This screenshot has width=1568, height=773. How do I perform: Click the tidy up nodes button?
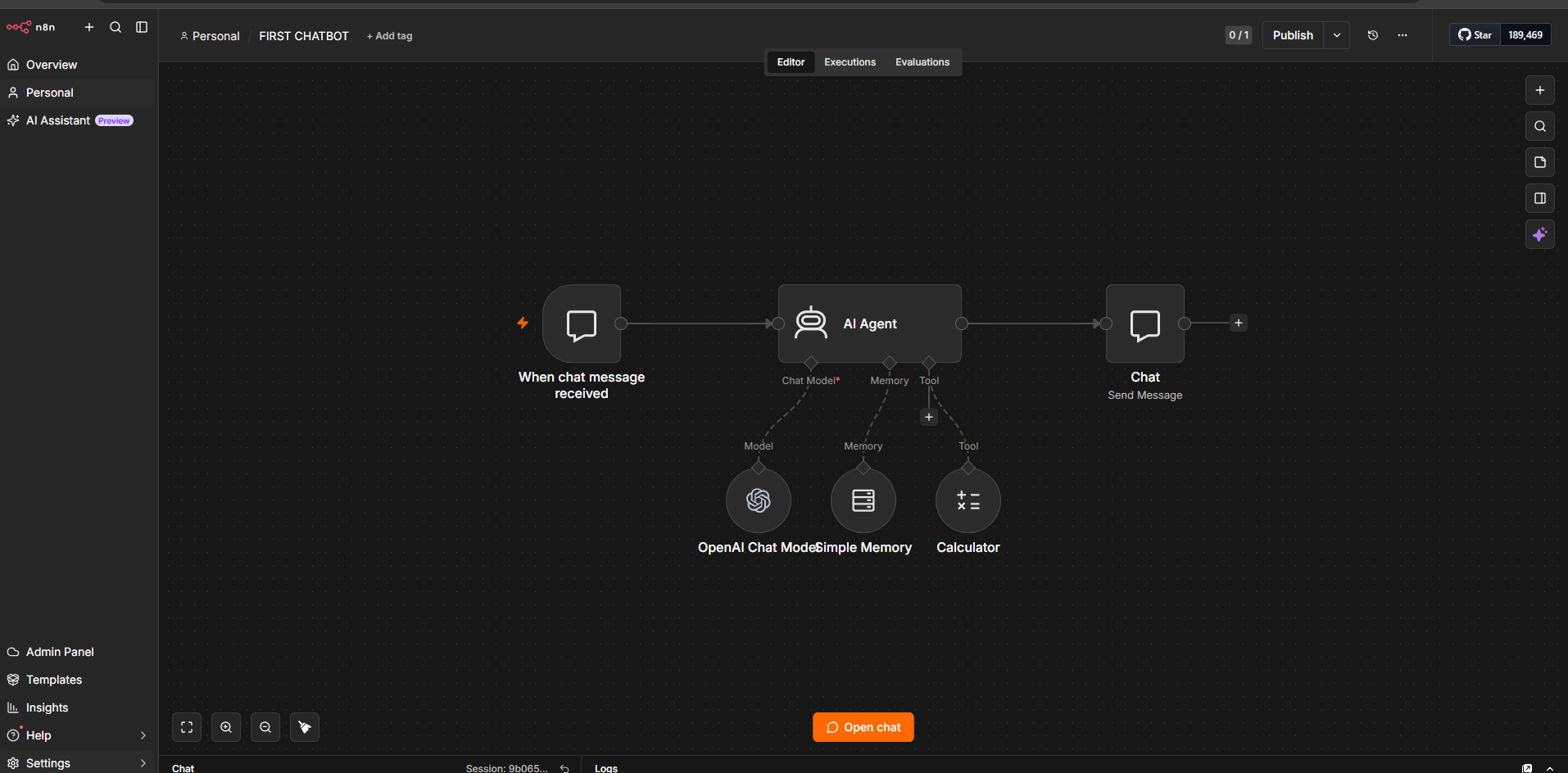tap(305, 727)
